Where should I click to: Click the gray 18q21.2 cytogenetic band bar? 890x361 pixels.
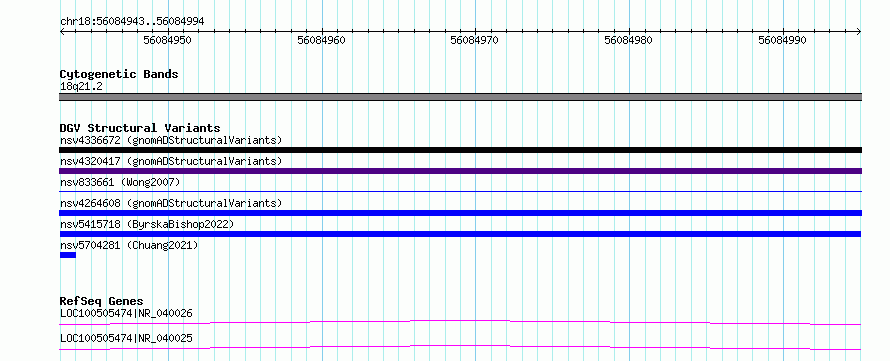(x=460, y=96)
